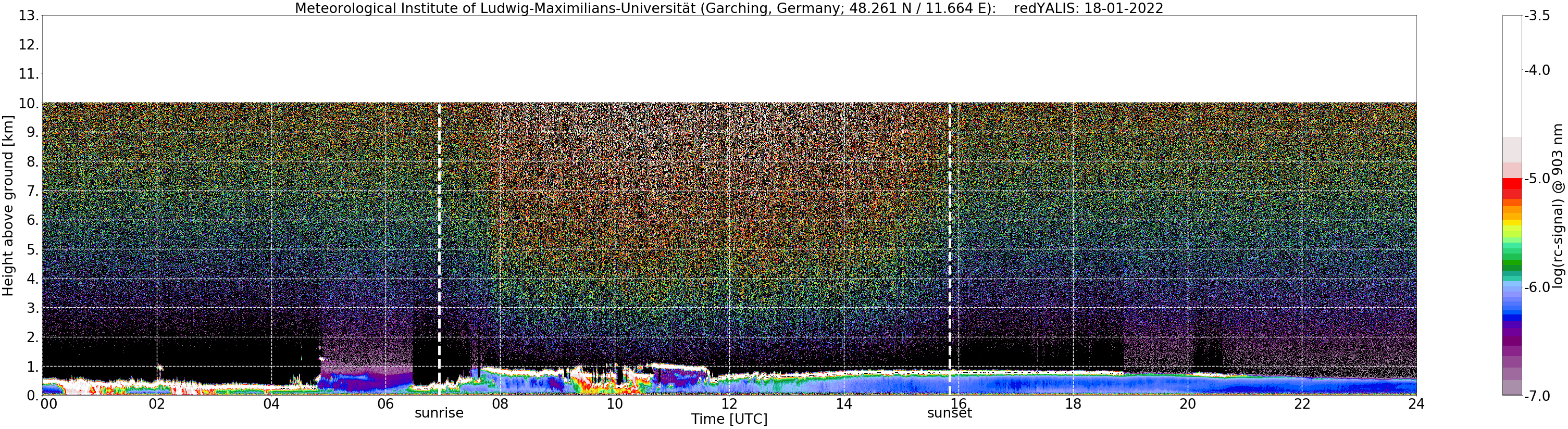Click the y-axis tick label 6.

pyautogui.click(x=33, y=220)
